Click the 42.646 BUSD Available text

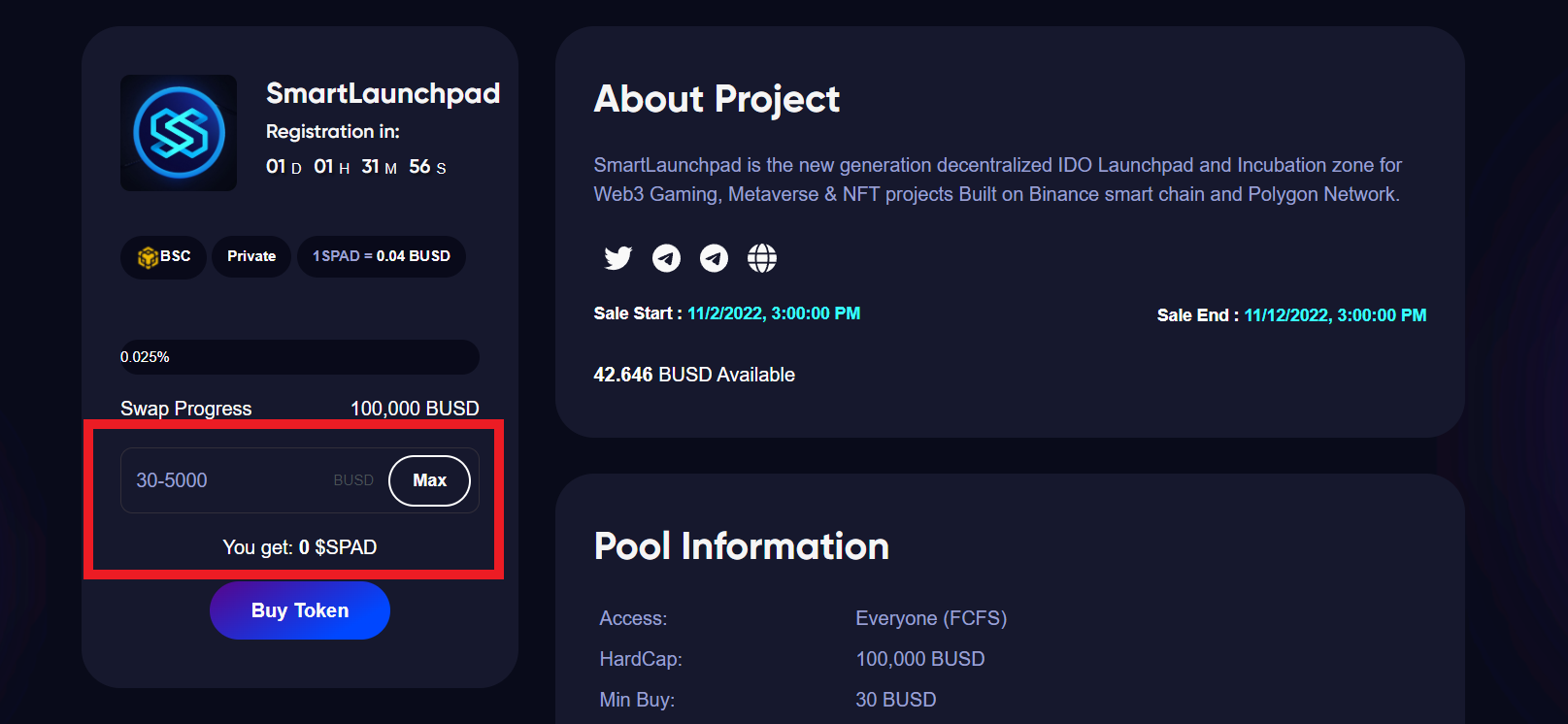tap(694, 375)
